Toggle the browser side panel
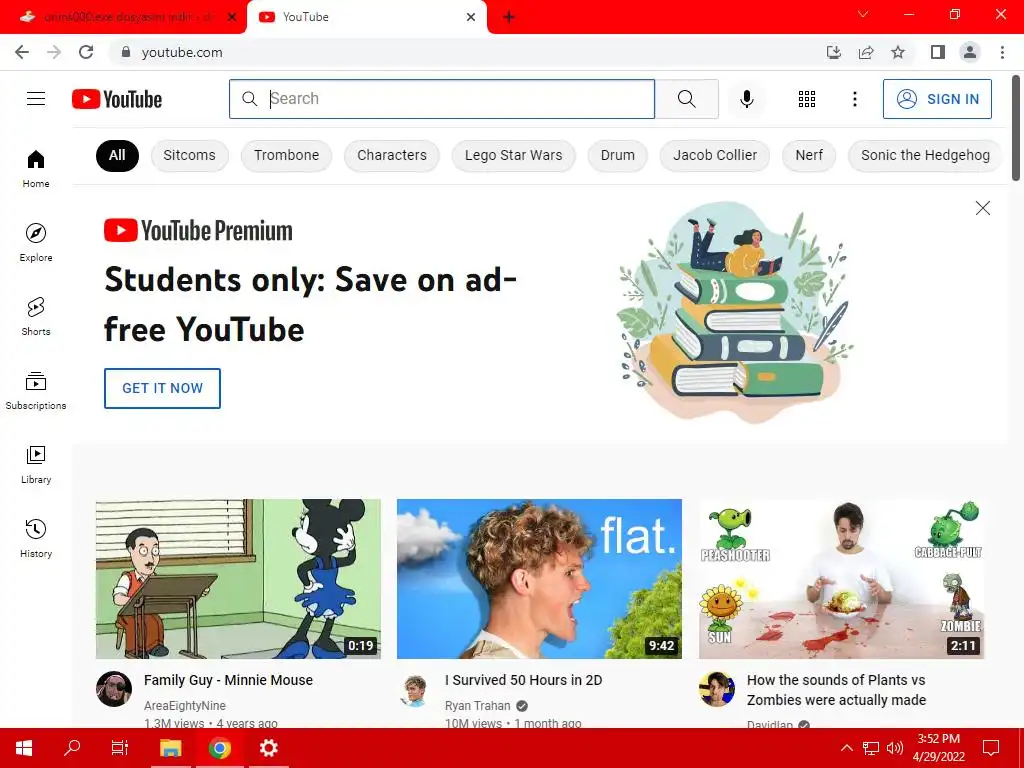 [x=938, y=52]
